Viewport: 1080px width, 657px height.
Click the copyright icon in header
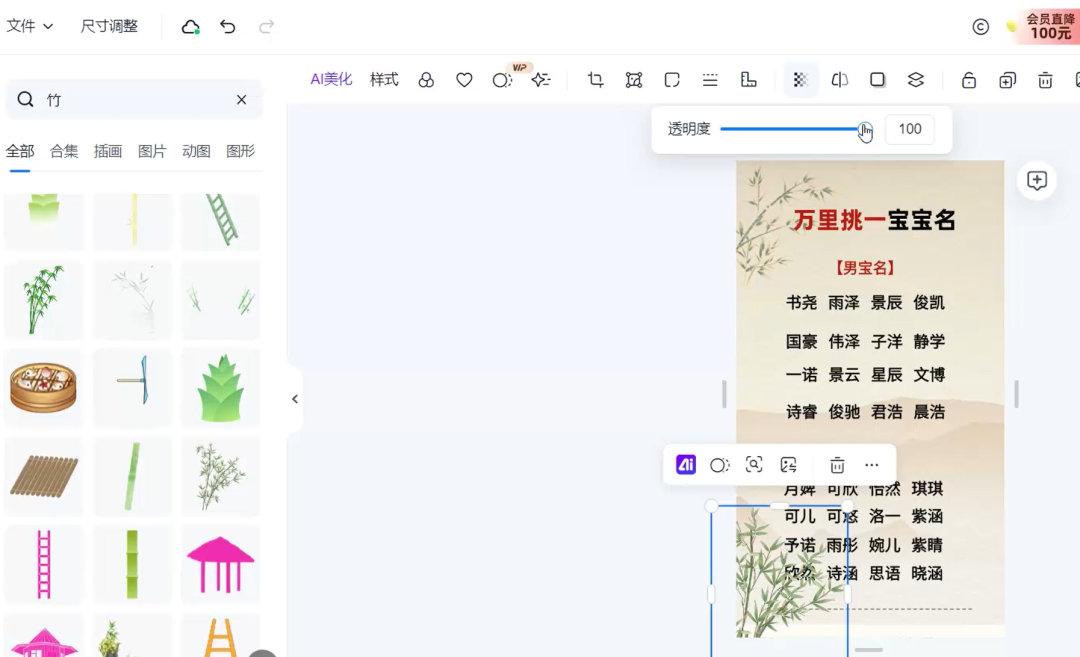[x=980, y=27]
